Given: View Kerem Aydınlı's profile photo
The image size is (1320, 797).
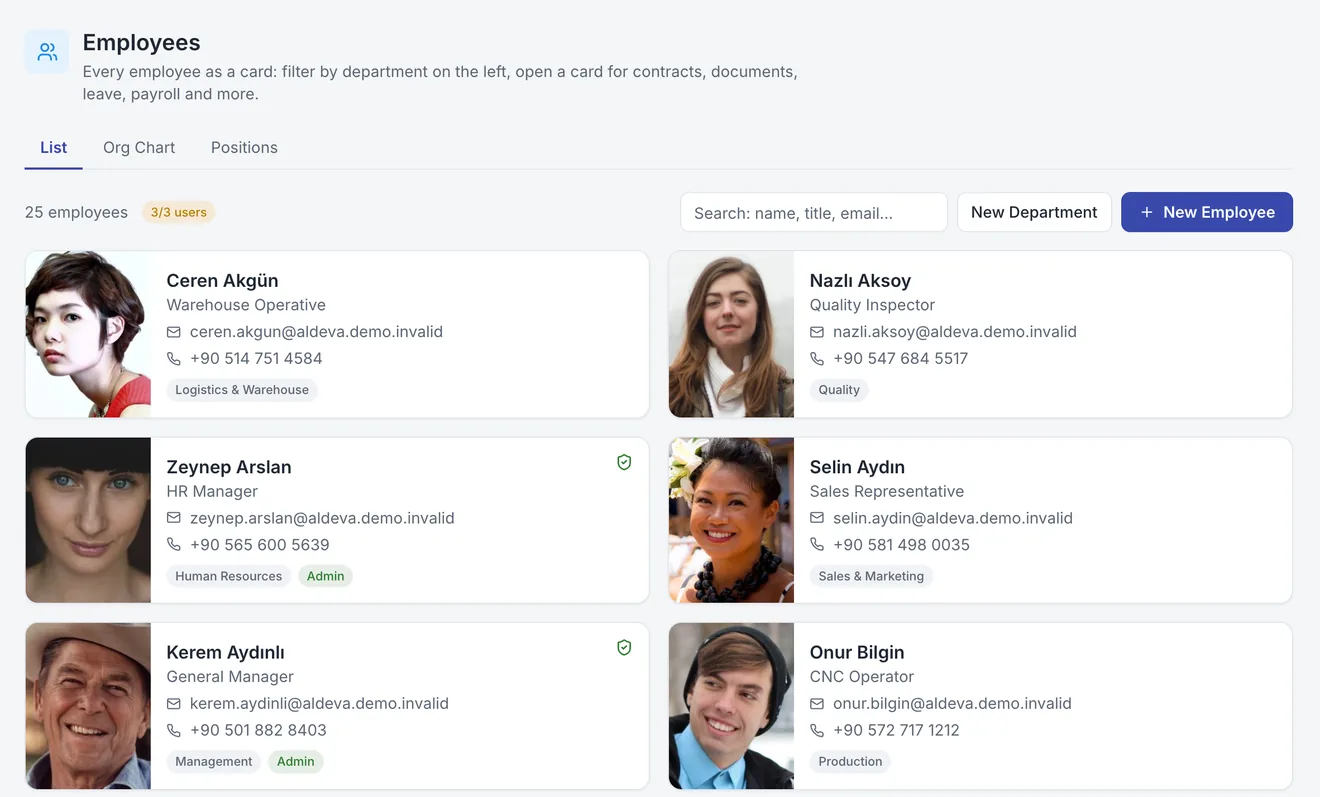Looking at the screenshot, I should point(88,706).
